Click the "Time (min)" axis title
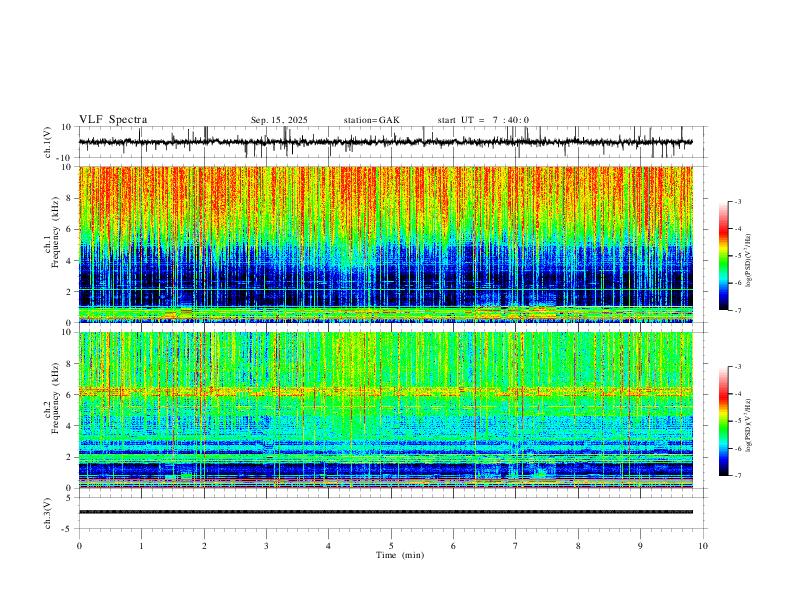Viewport: 792px width, 612px height. 400,555
